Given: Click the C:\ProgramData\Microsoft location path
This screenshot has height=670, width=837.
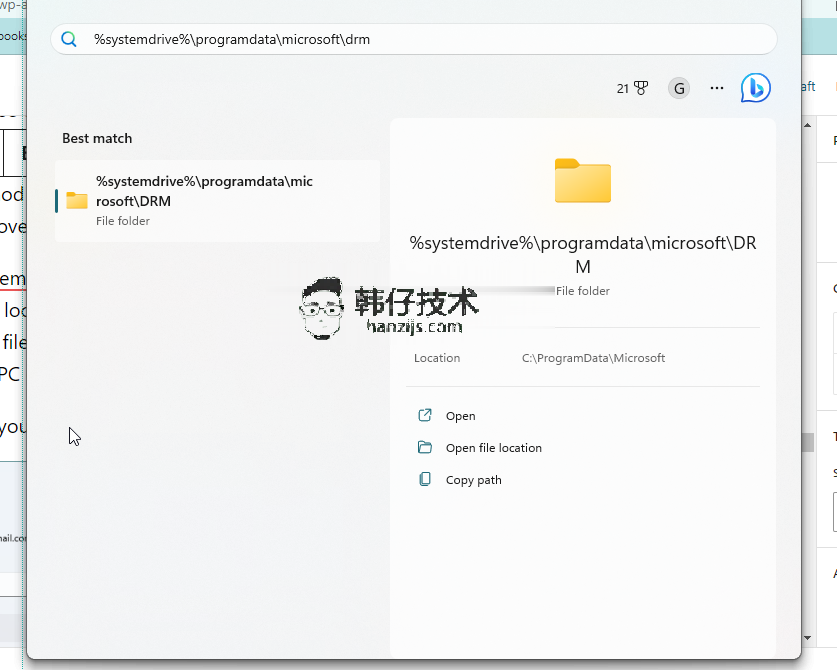Looking at the screenshot, I should click(x=593, y=358).
